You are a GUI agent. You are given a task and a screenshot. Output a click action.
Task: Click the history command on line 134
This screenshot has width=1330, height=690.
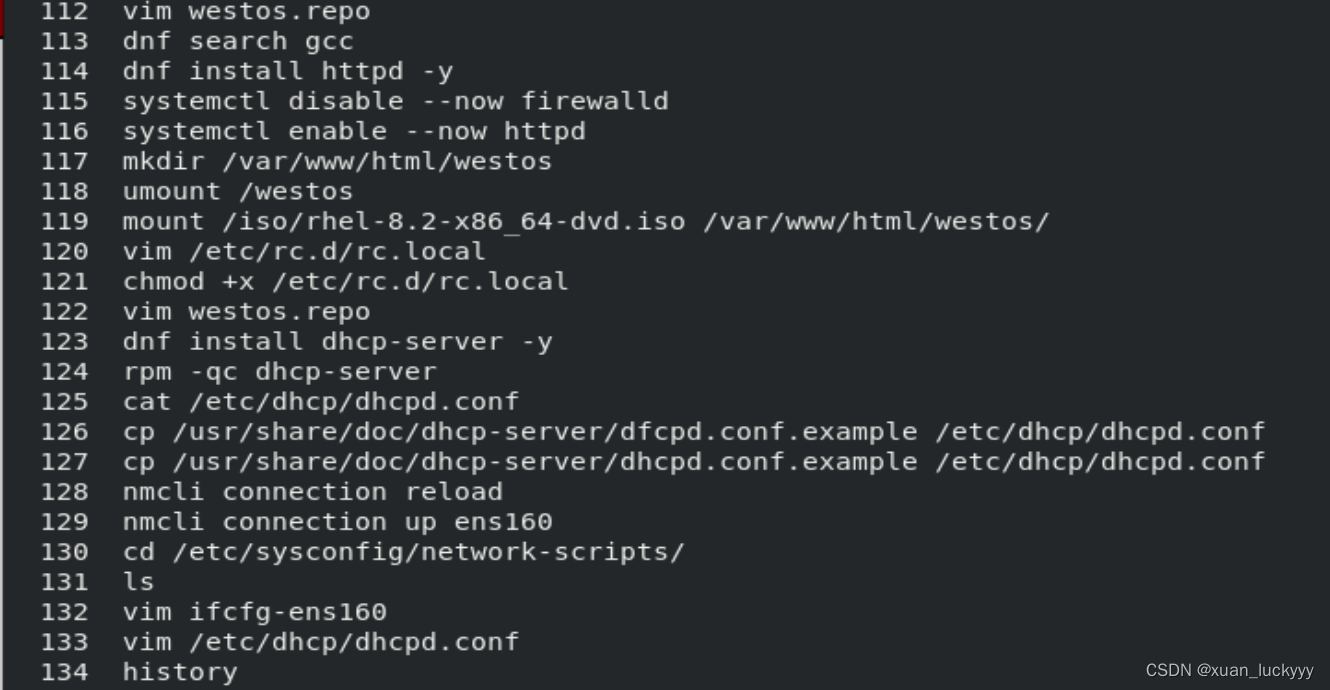(x=180, y=672)
